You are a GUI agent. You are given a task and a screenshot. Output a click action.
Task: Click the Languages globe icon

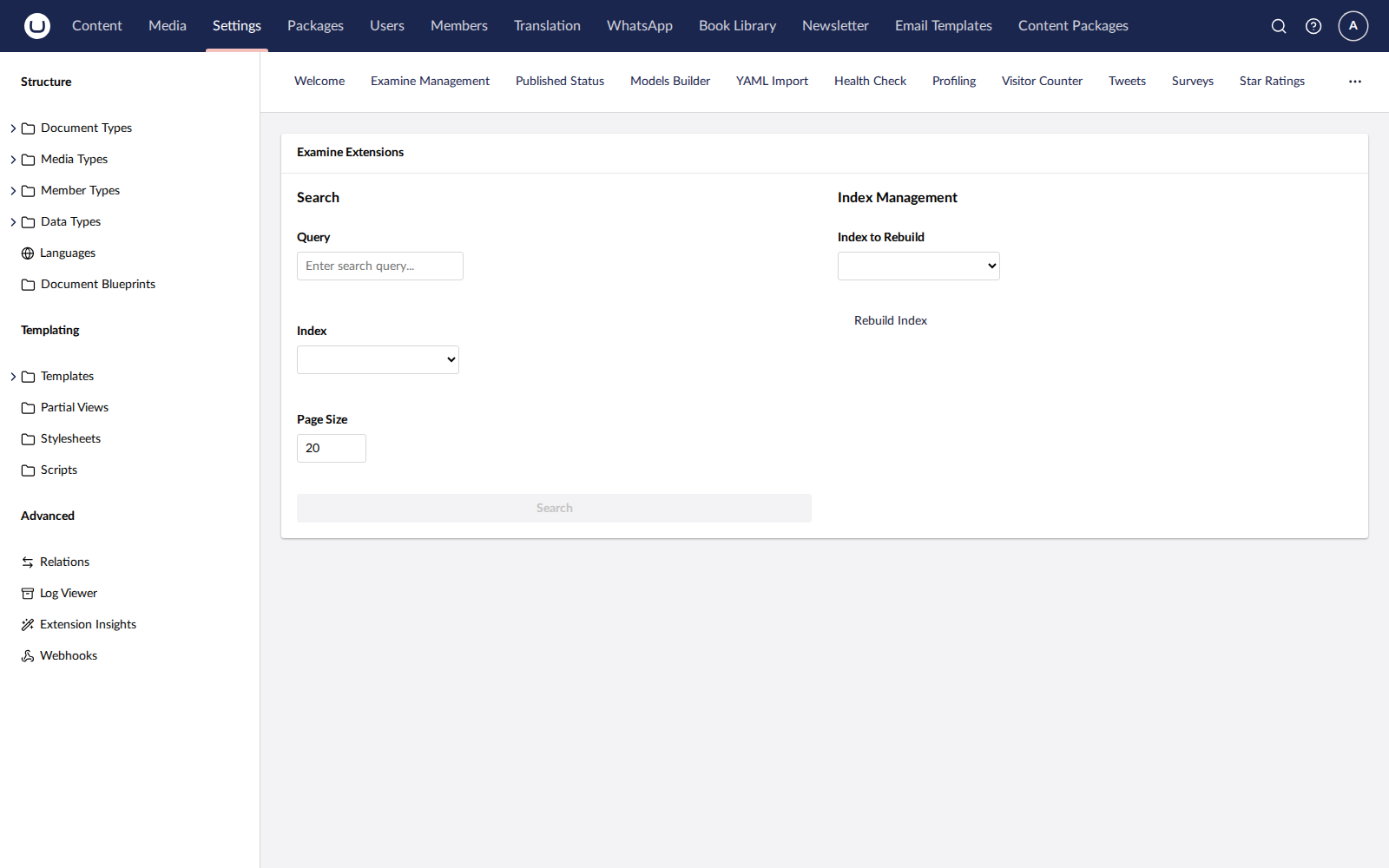point(28,253)
